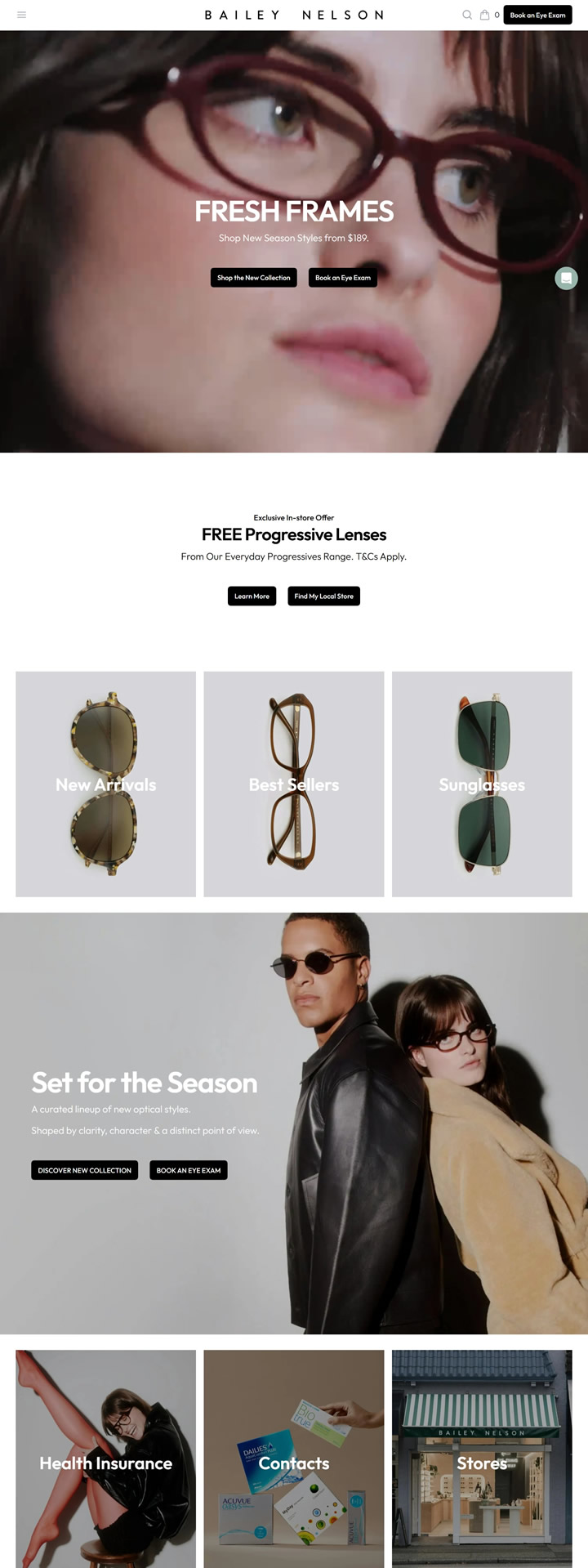Viewport: 588px width, 1568px height.
Task: Open the Sunglasses category tile
Action: click(x=482, y=784)
